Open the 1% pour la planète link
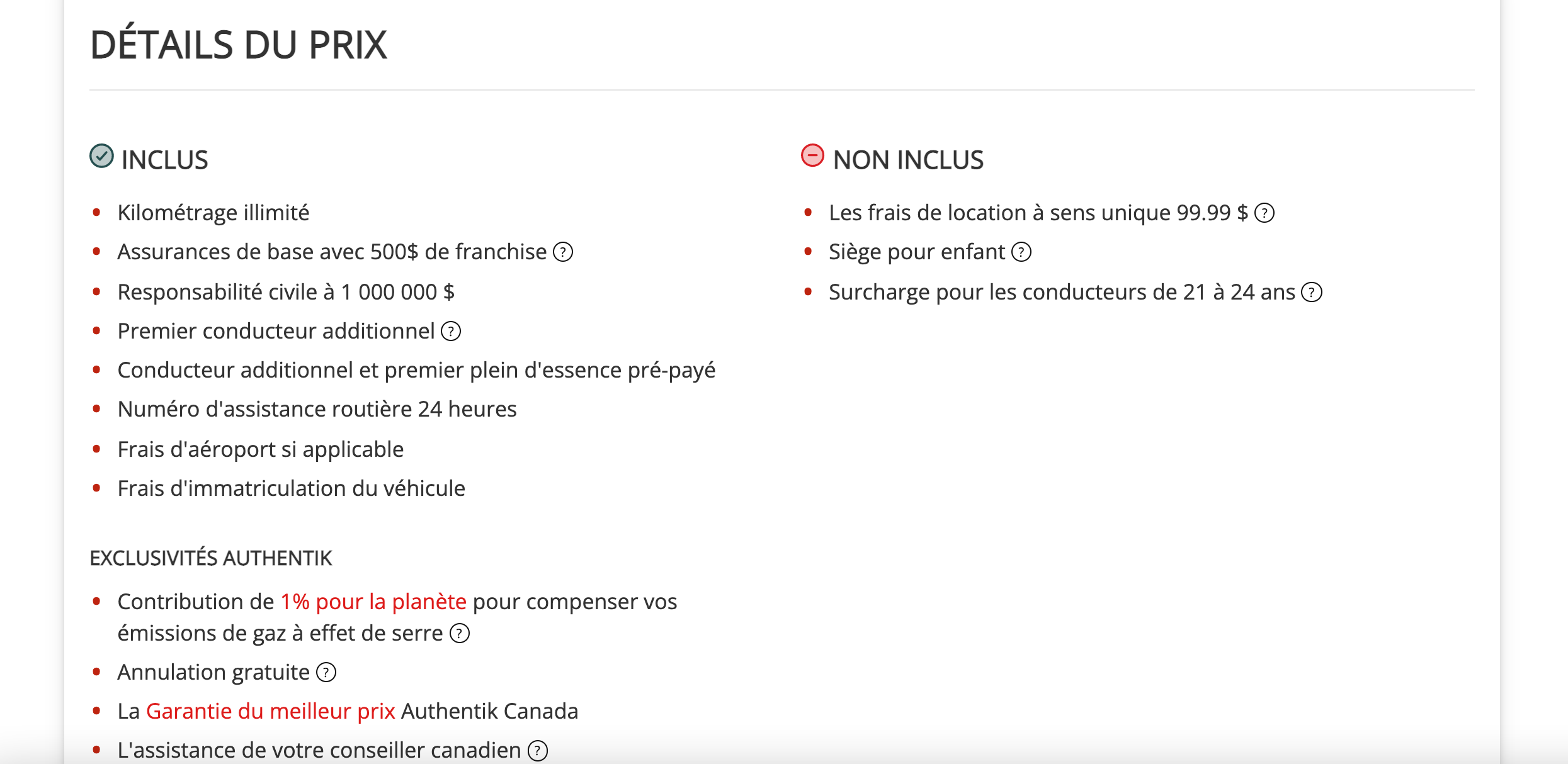The height and width of the screenshot is (764, 1568). [x=373, y=602]
